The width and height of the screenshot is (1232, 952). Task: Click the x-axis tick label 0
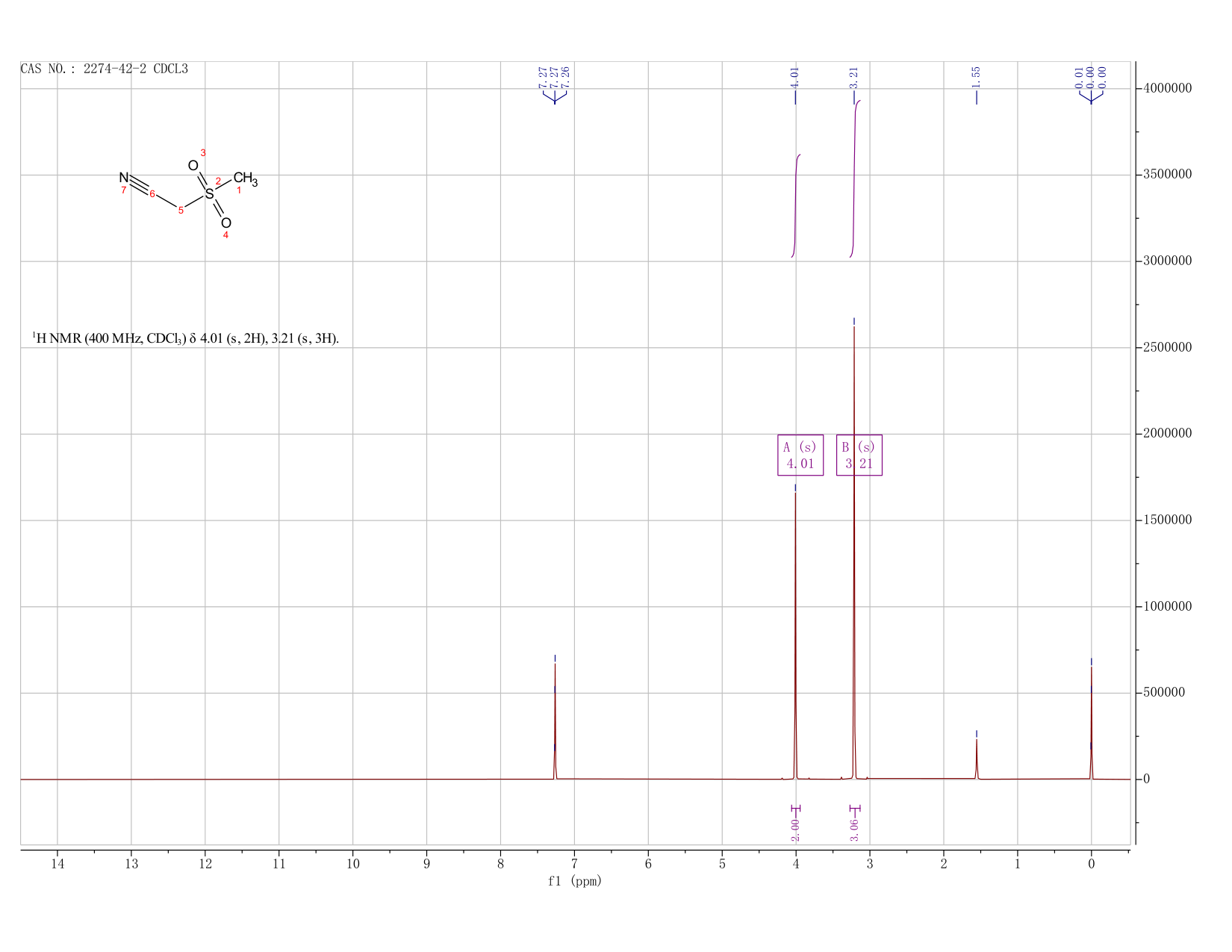(1092, 864)
